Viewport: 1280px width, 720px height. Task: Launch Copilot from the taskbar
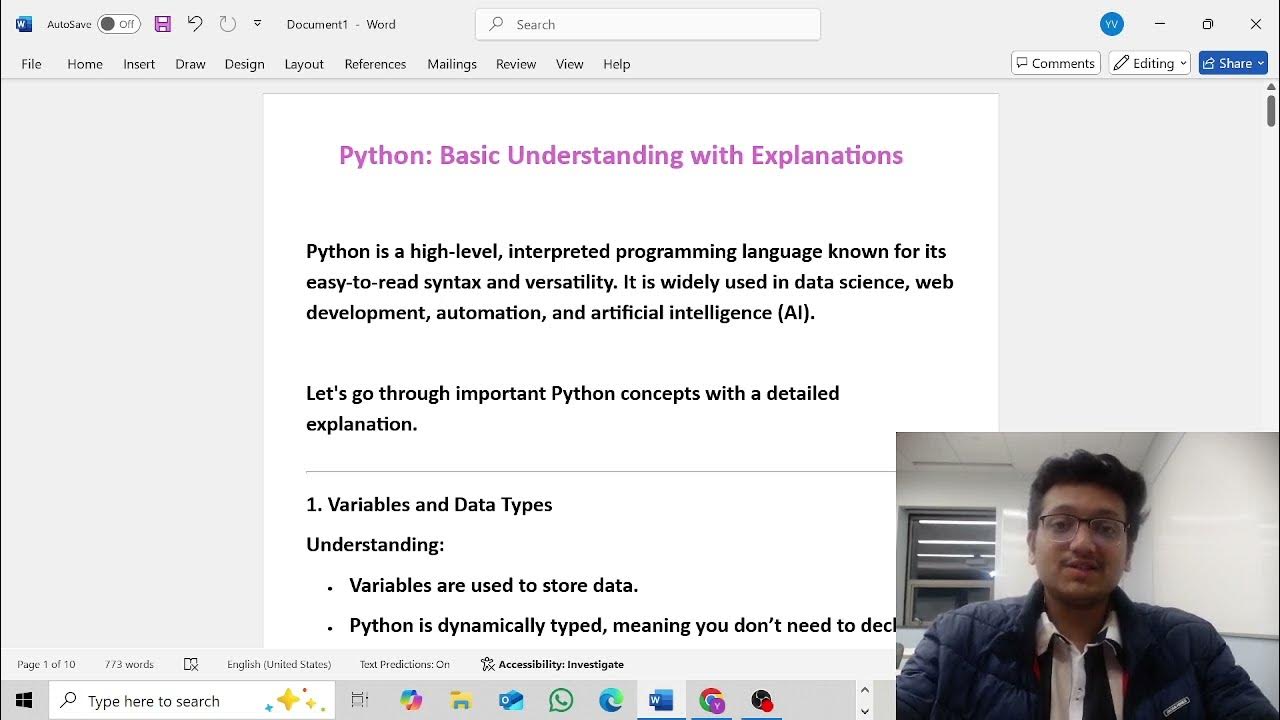tap(411, 701)
